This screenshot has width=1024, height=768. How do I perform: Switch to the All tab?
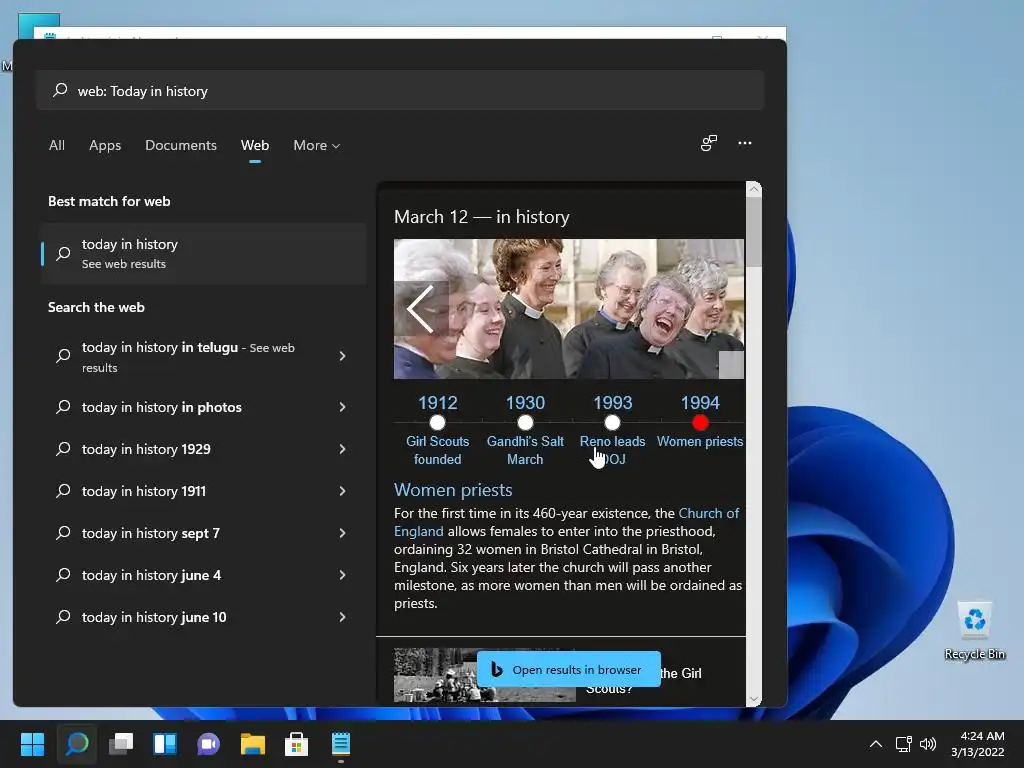coord(57,145)
